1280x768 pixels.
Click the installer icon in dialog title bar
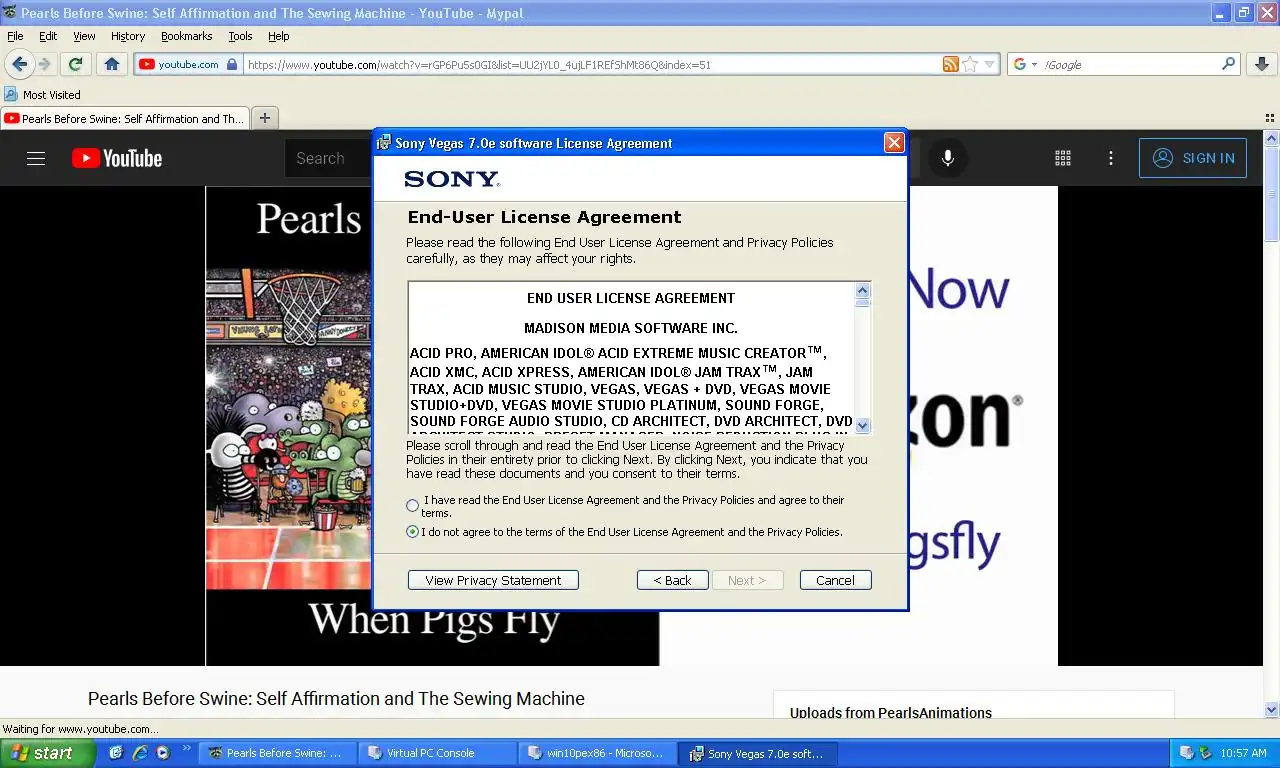(x=384, y=143)
